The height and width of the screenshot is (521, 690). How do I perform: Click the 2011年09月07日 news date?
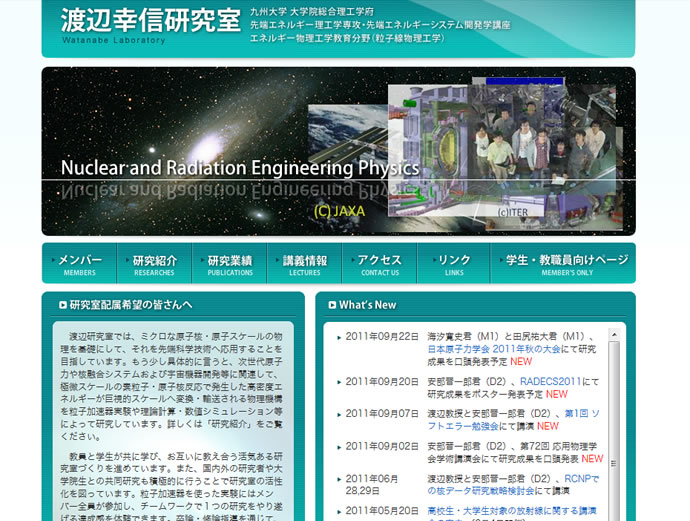pos(382,414)
